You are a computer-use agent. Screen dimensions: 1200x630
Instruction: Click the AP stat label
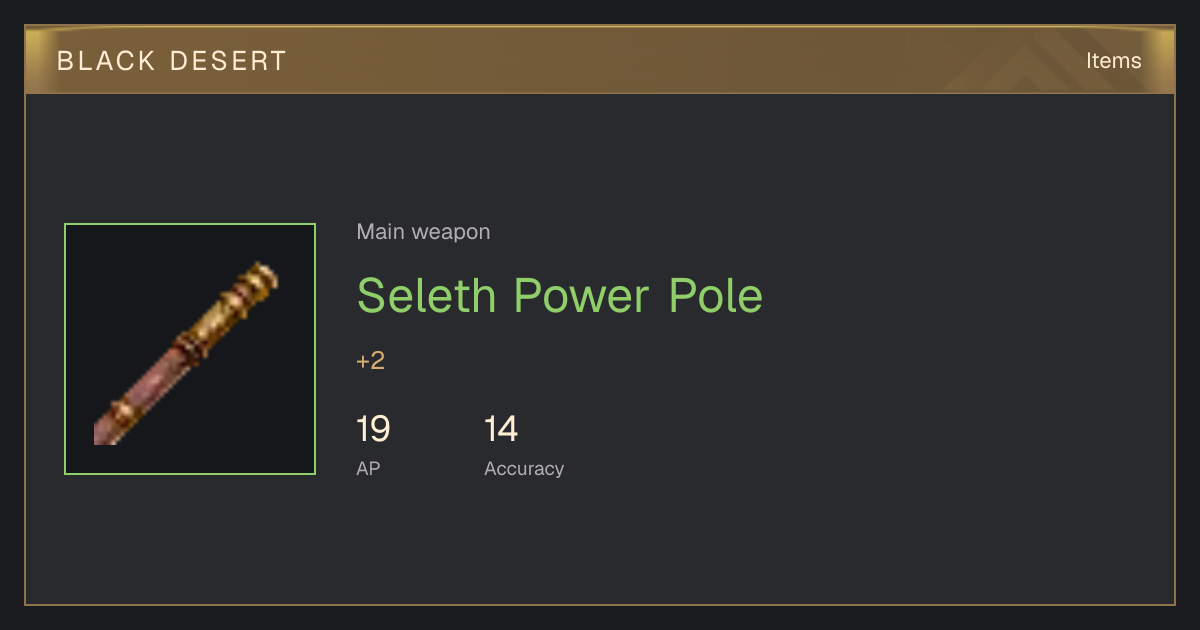(x=368, y=468)
